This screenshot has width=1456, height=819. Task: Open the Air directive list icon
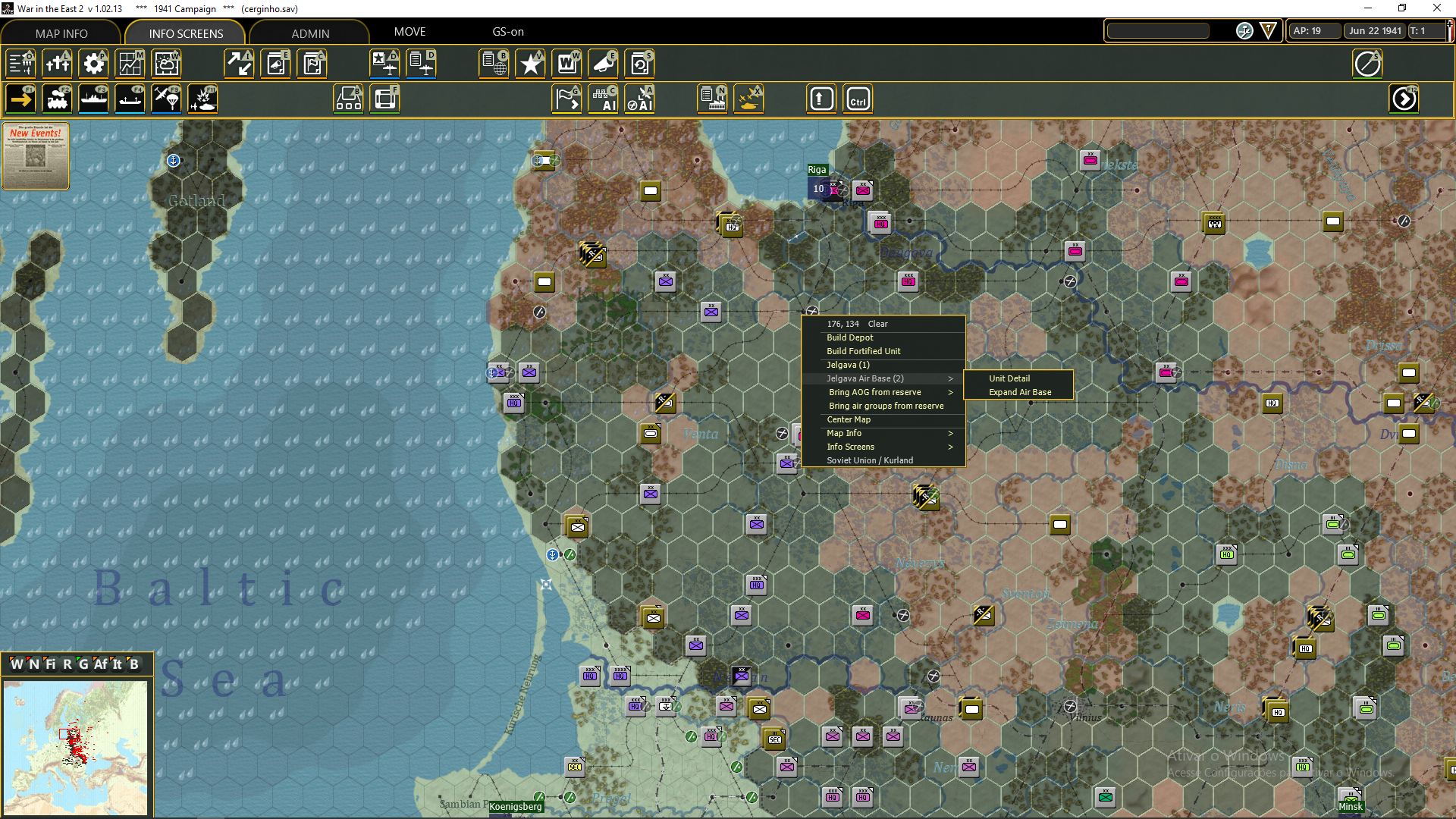coord(422,64)
